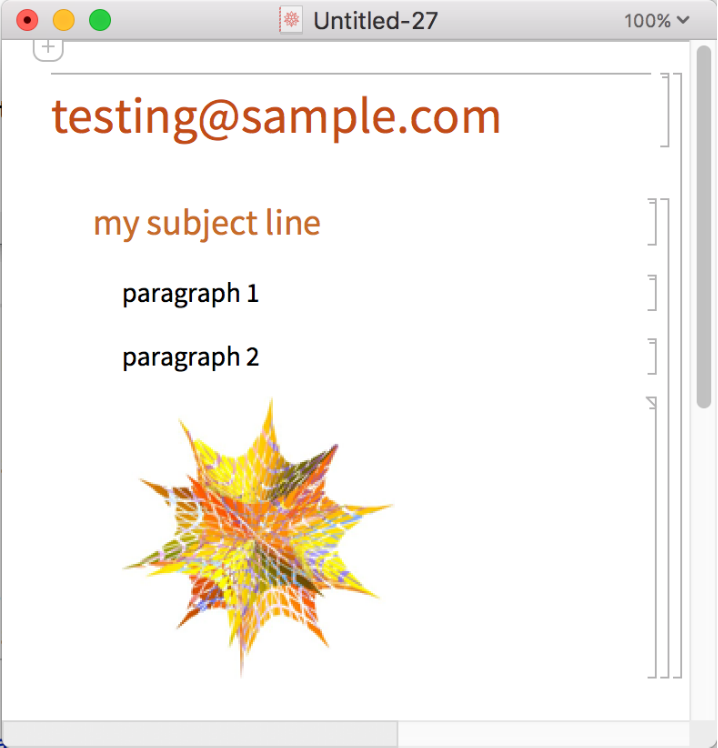
Task: Select the star image cell bracket
Action: (653, 540)
